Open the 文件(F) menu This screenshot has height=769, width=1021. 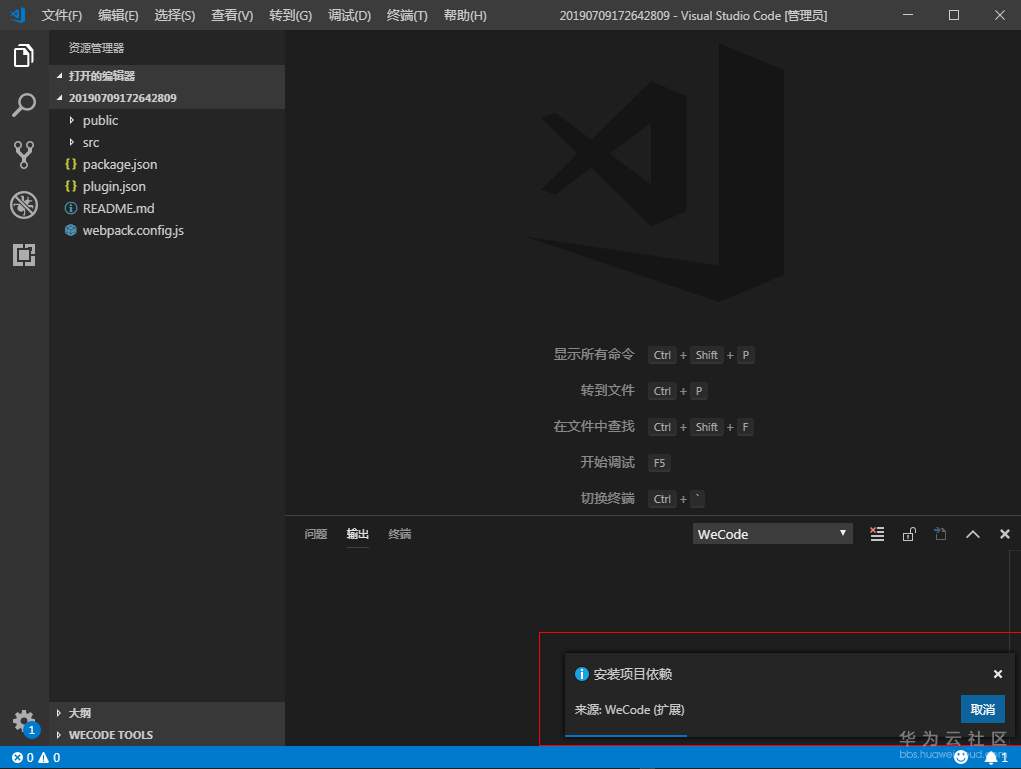[x=62, y=15]
